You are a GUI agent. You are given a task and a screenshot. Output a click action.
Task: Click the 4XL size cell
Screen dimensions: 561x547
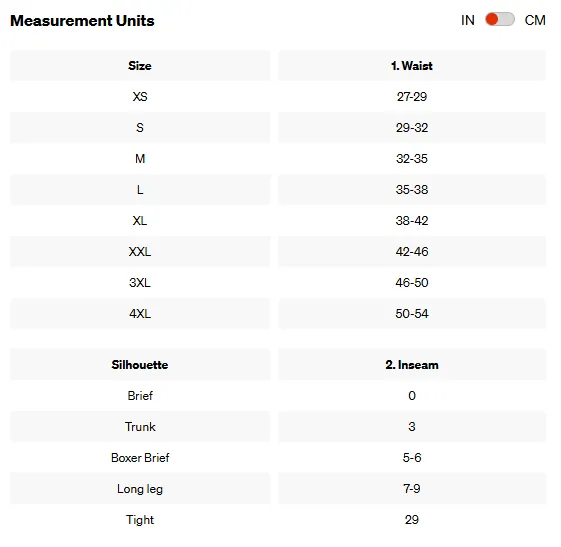(140, 314)
